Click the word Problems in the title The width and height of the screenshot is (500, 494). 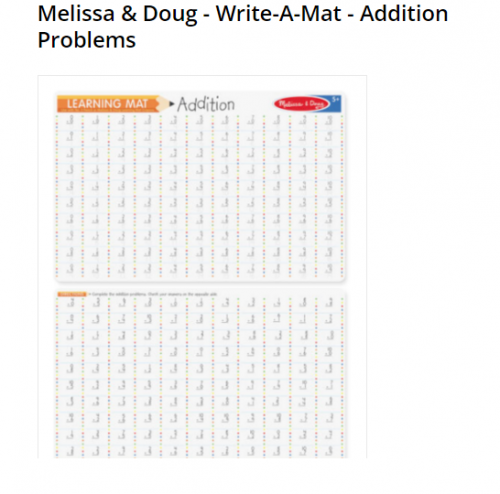click(x=87, y=40)
